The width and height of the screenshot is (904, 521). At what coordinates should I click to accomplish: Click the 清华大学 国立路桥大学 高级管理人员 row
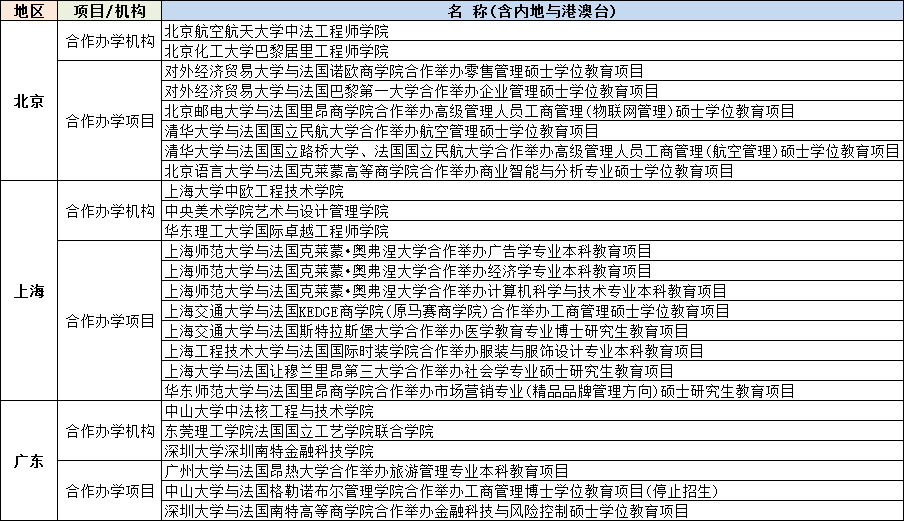tap(532, 151)
